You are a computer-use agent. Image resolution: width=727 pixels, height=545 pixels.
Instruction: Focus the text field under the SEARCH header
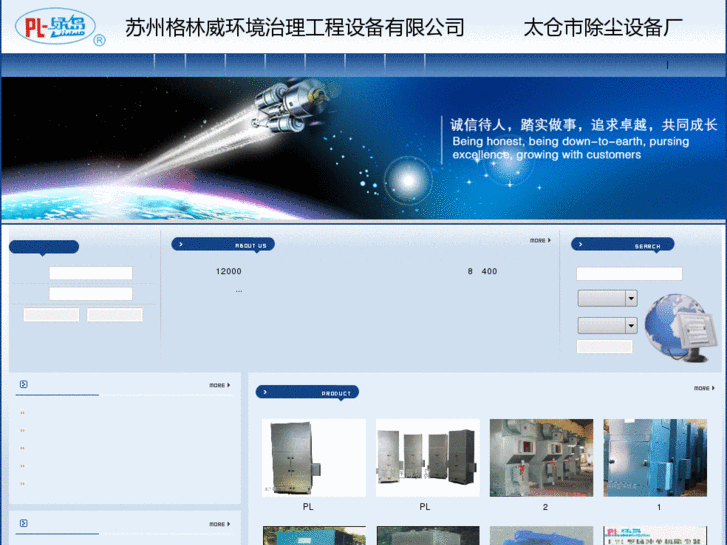tap(629, 274)
